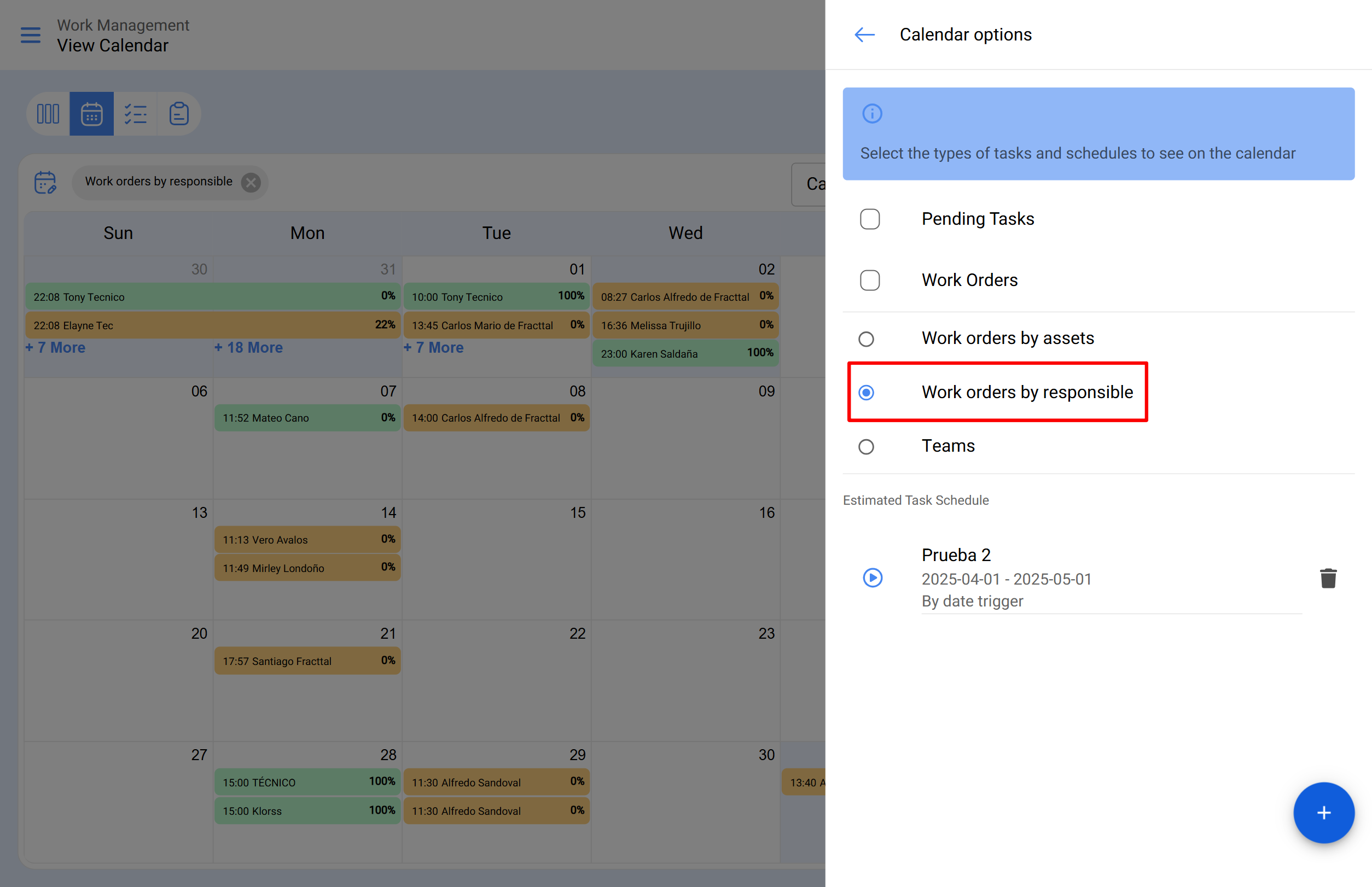Expand + 7 More on Tuesday 01
This screenshot has height=887, width=1372.
(433, 348)
